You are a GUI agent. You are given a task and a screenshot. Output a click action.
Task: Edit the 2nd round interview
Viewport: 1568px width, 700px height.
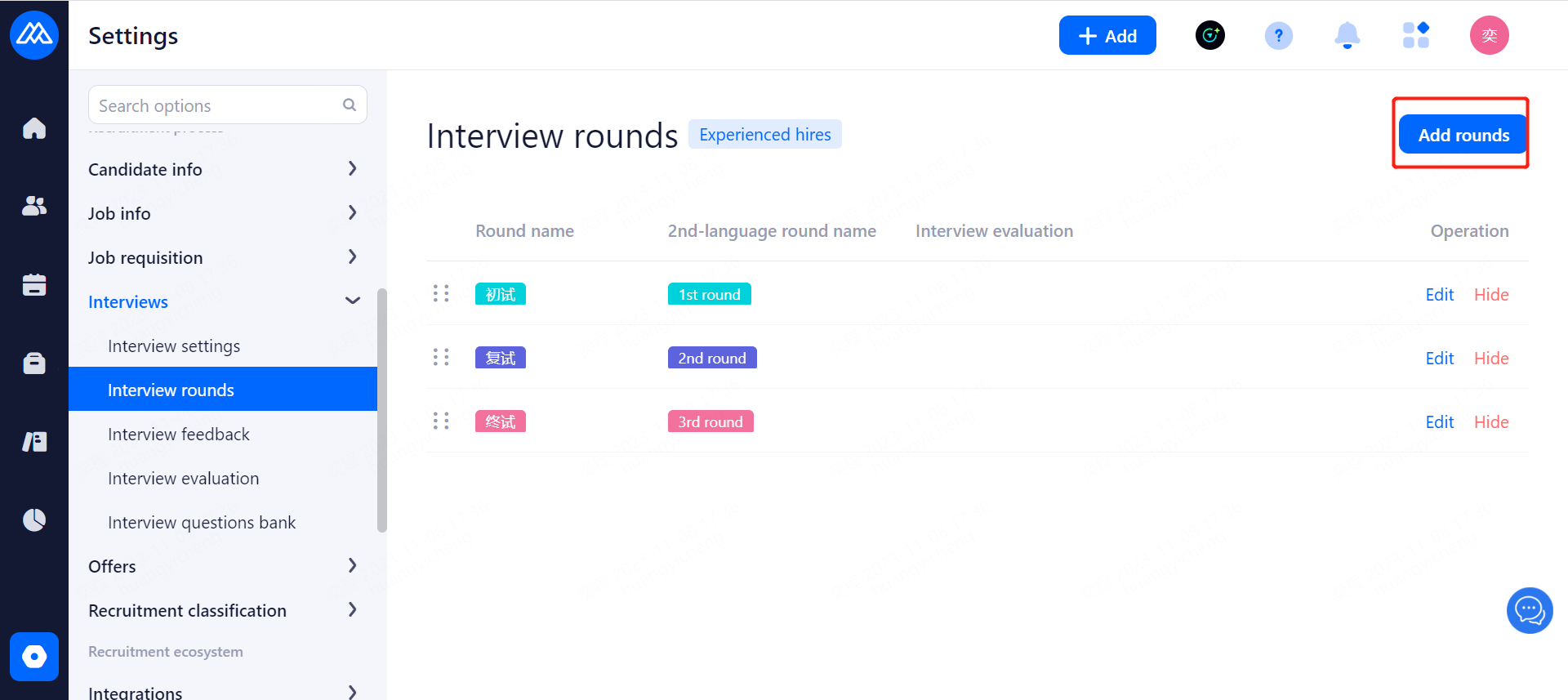(x=1439, y=359)
